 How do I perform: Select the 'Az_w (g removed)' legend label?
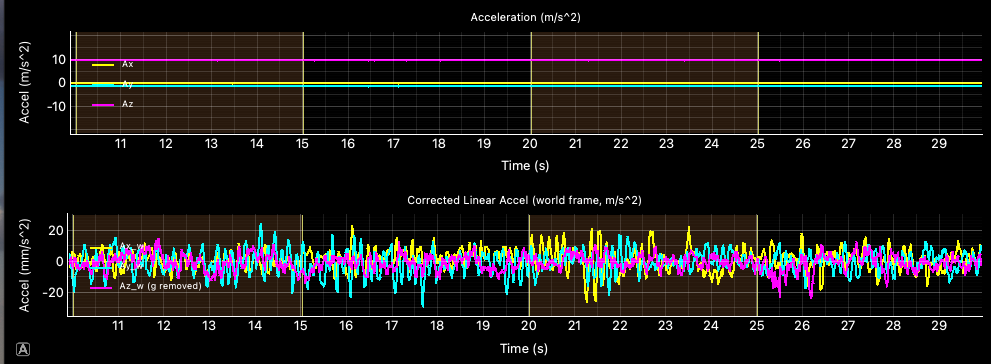[x=160, y=286]
